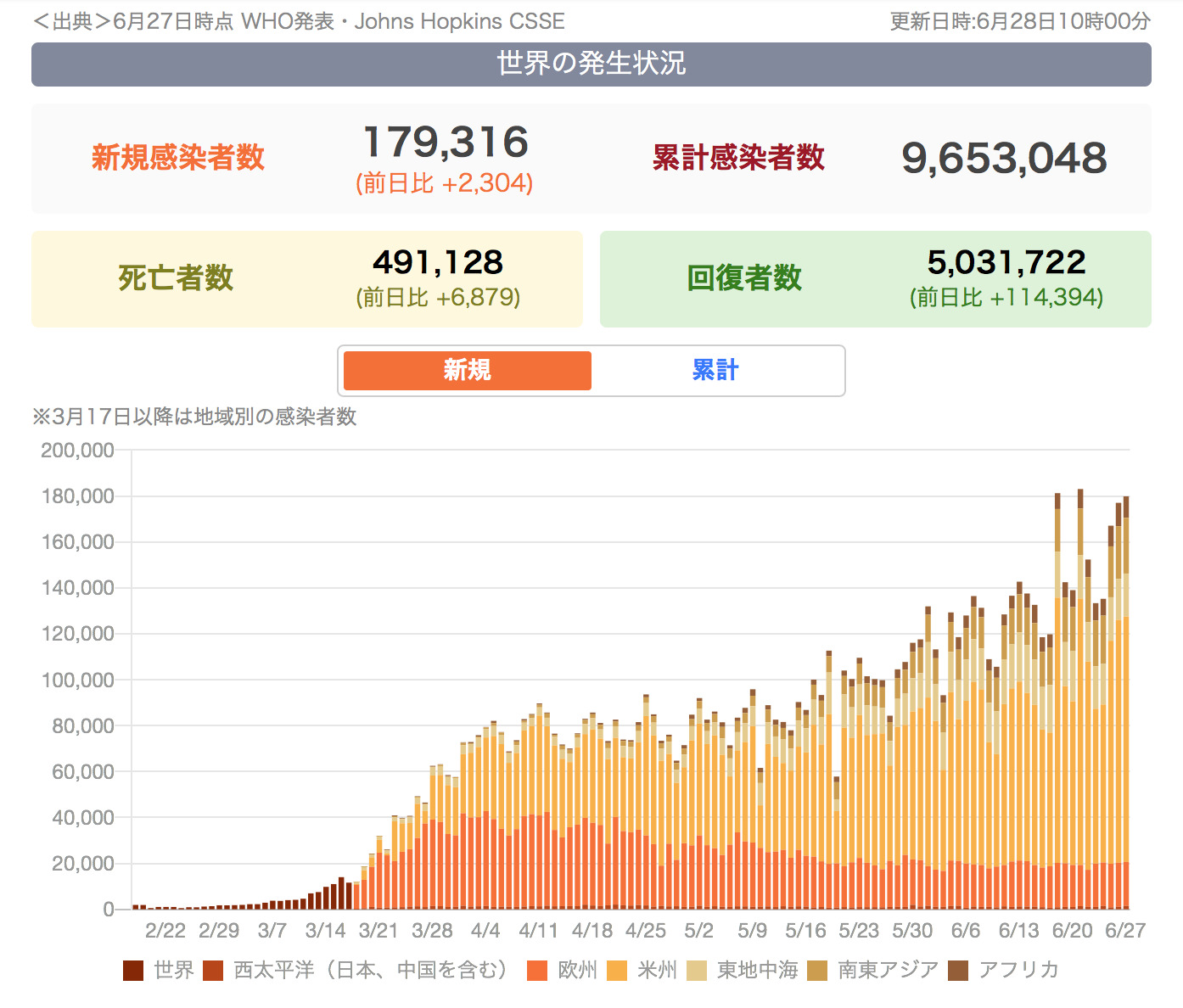The height and width of the screenshot is (1008, 1183).
Task: Click the 累計感染者数 value 9,653,048
Action: [x=1004, y=159]
